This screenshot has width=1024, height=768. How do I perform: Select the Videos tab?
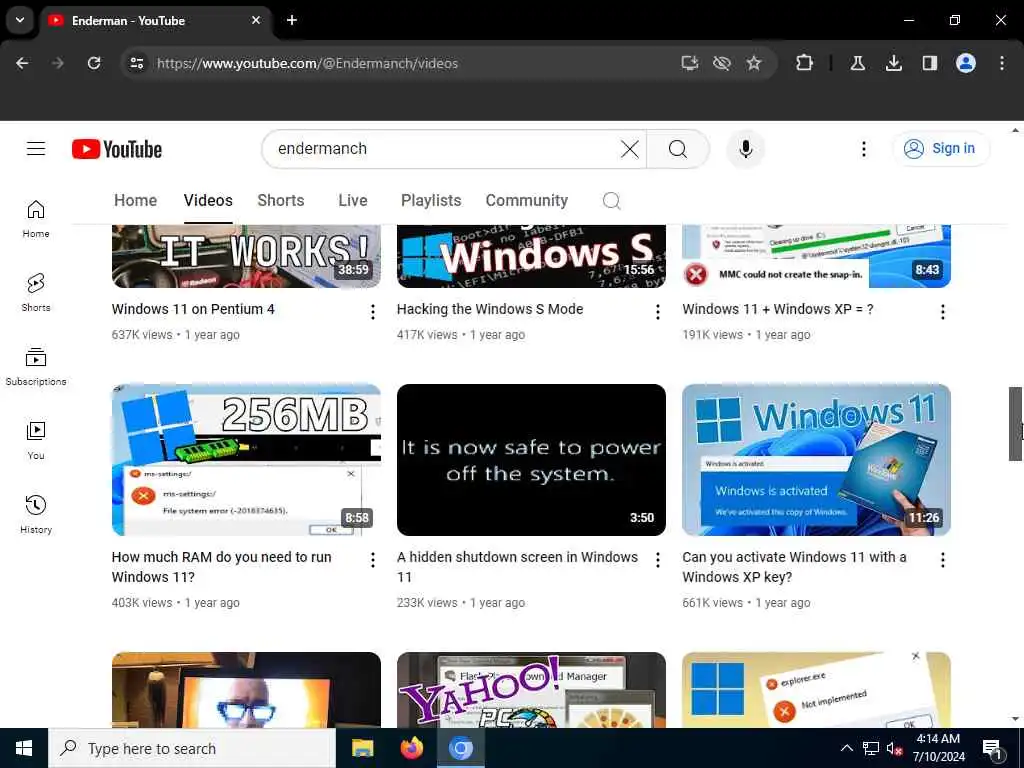(208, 200)
